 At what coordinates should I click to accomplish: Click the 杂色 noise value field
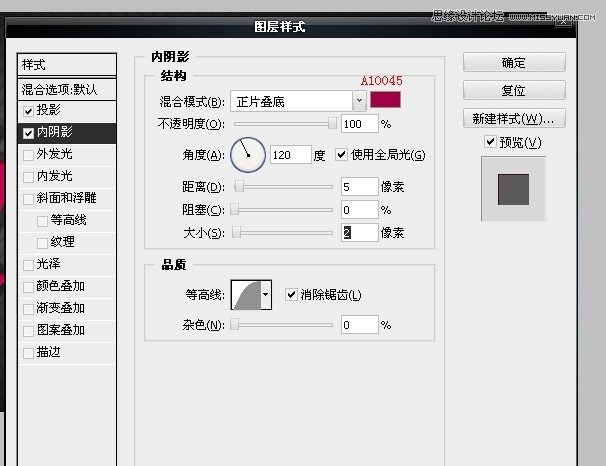[359, 324]
